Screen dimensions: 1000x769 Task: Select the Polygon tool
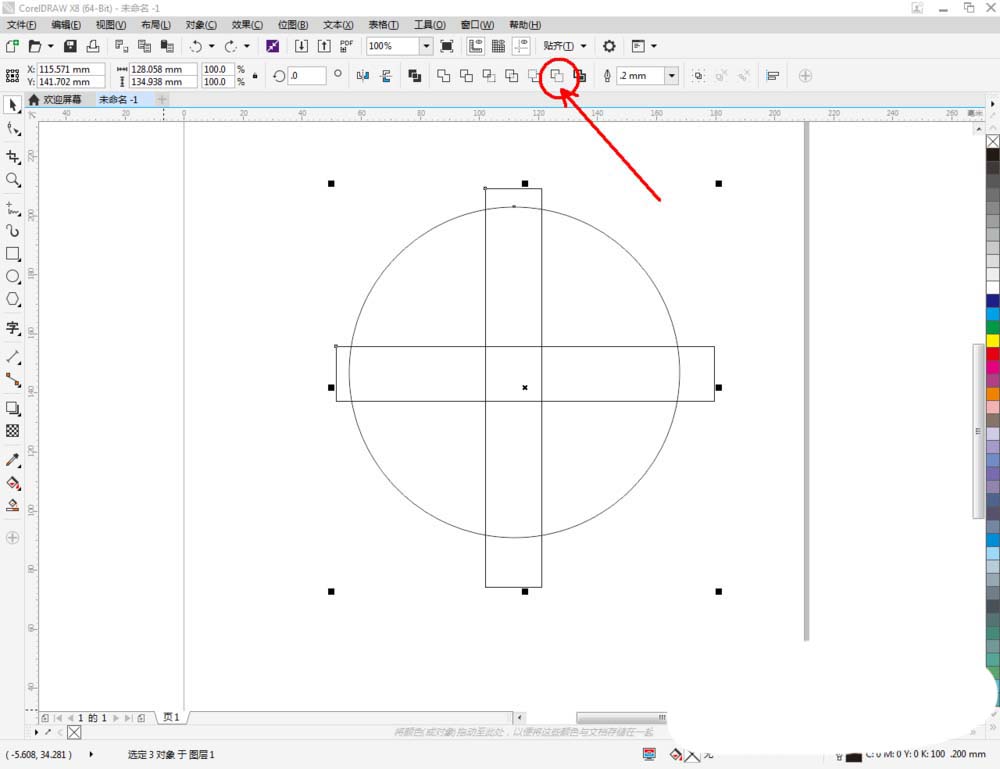point(13,299)
